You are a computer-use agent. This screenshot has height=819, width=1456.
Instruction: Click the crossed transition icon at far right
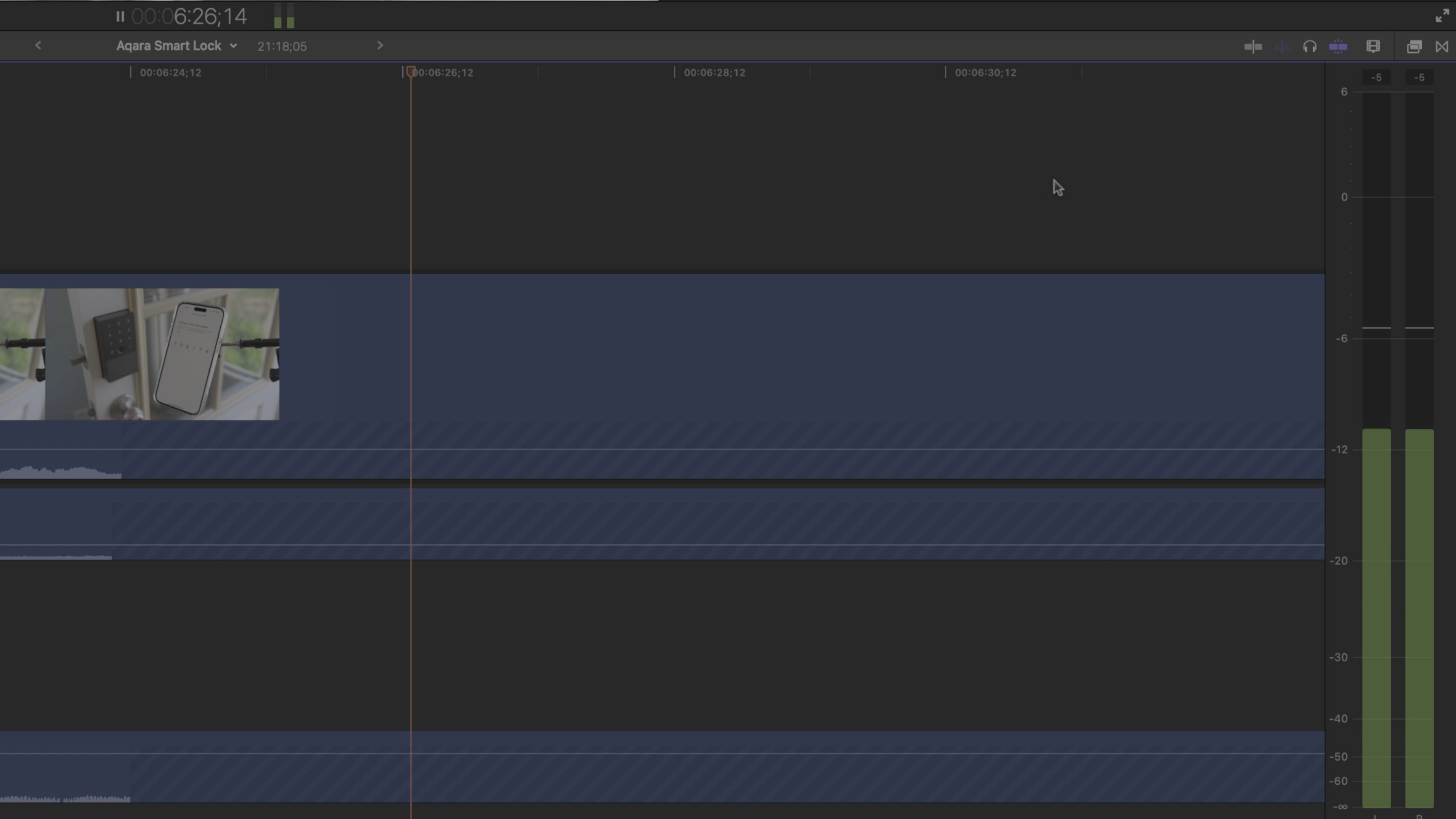point(1442,46)
